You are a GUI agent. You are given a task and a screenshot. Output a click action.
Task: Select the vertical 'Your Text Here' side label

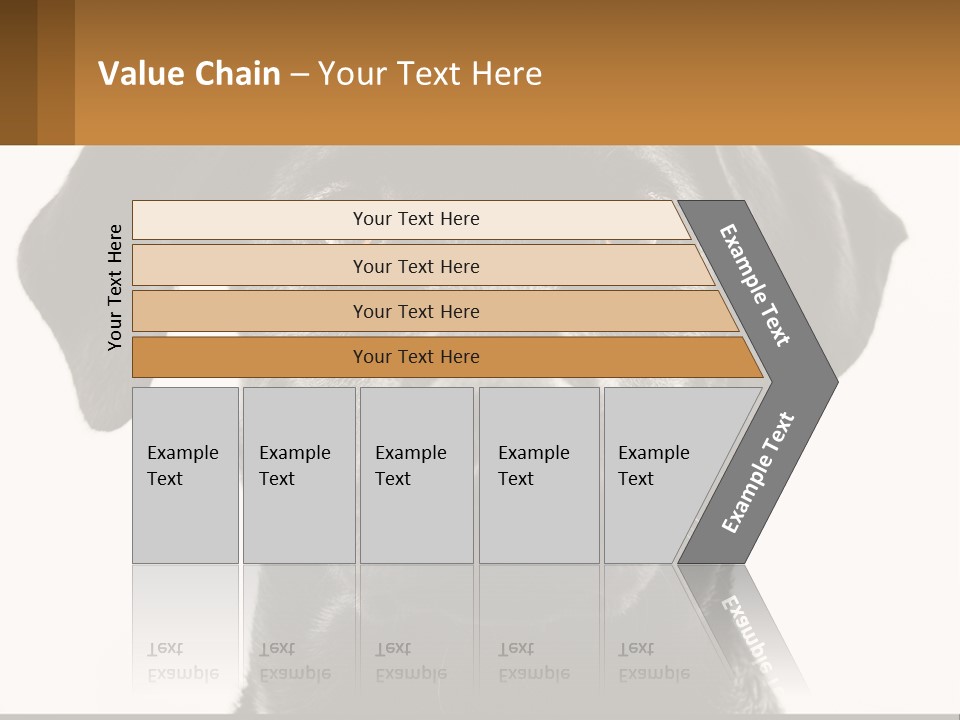(x=115, y=287)
